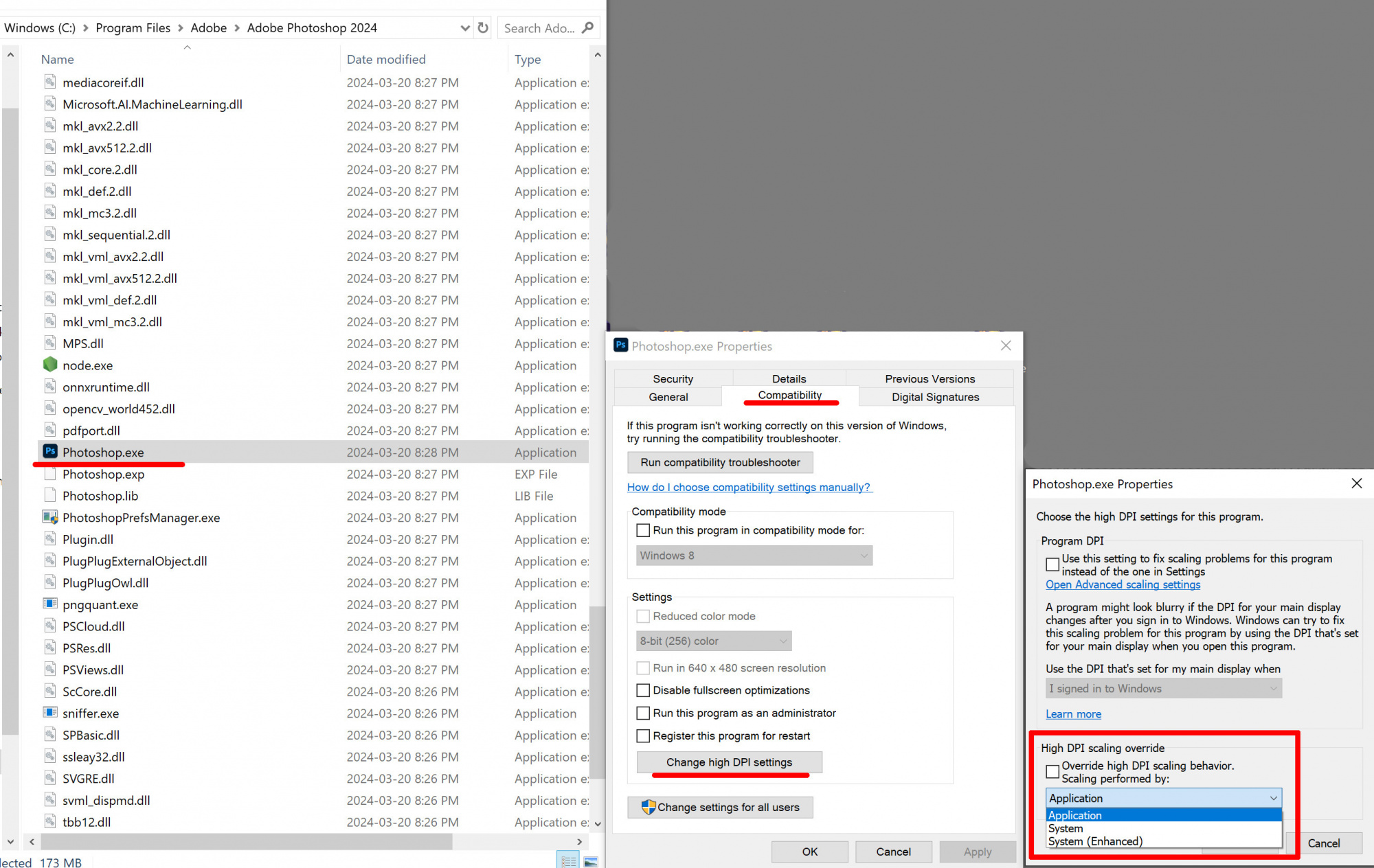The height and width of the screenshot is (868, 1374).
Task: Enable Run this program in compatibility mode
Action: tap(643, 530)
